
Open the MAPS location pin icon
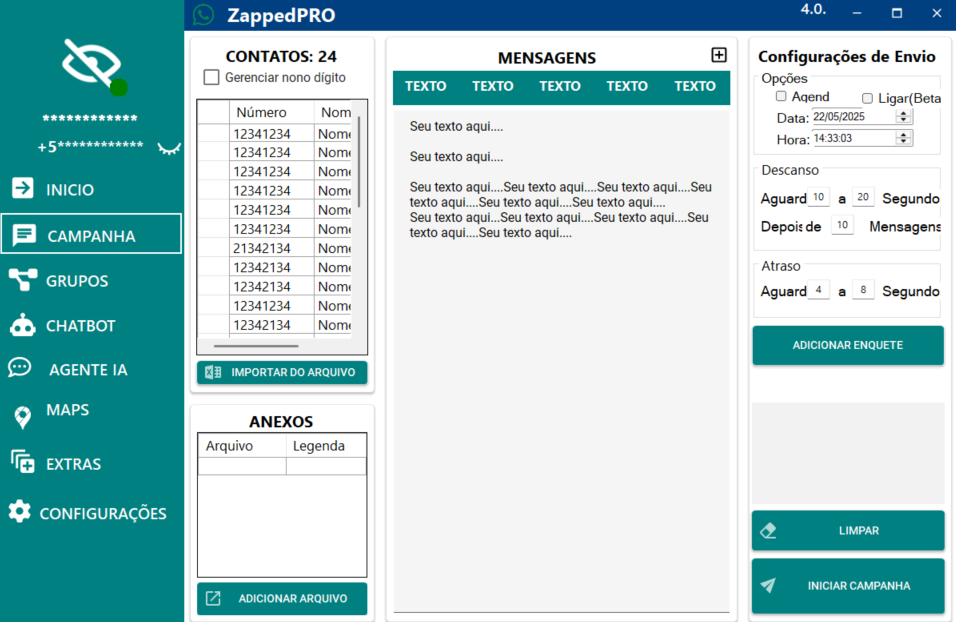[23, 418]
